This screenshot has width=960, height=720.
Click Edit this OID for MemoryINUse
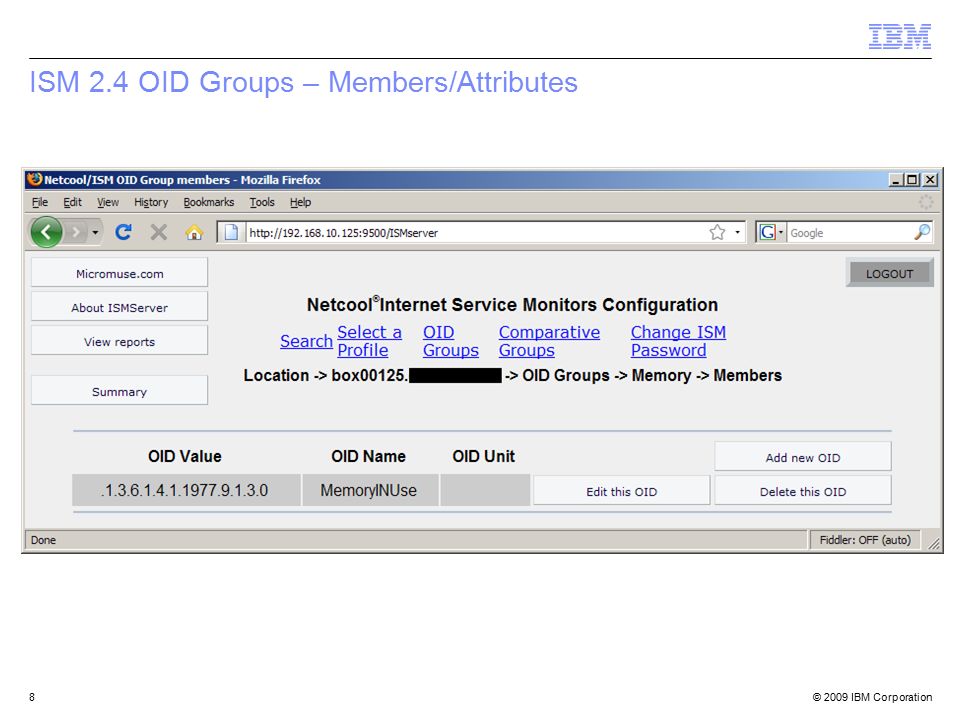pos(621,491)
